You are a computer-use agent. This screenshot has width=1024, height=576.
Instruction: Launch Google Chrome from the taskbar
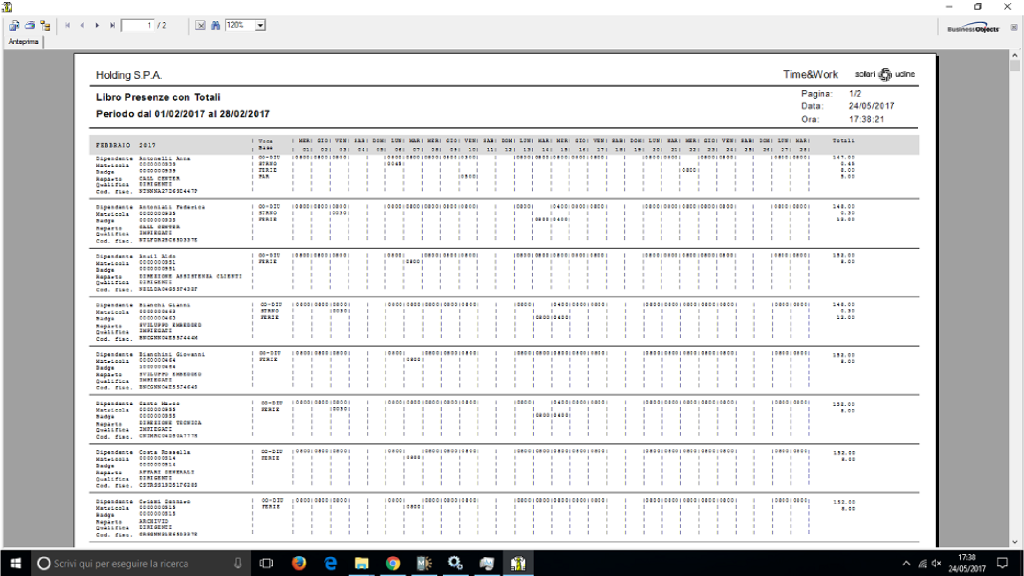[392, 563]
